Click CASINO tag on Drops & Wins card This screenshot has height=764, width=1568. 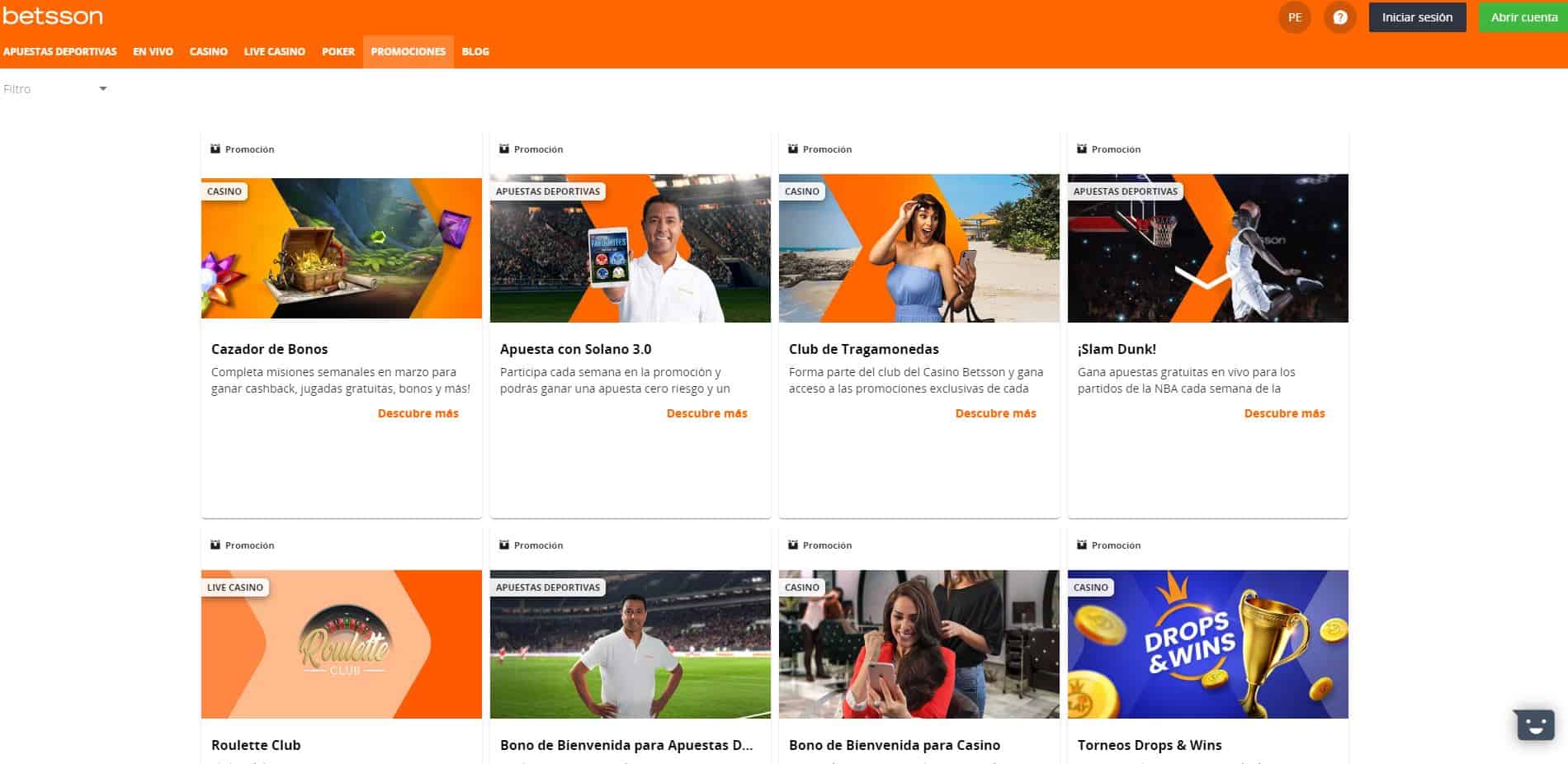[1091, 587]
